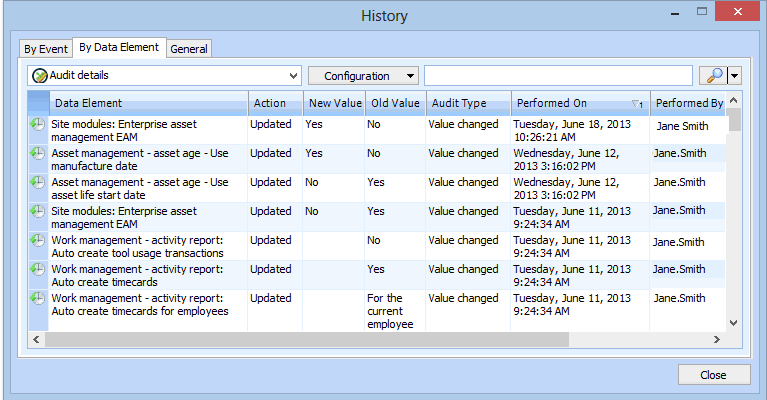
Task: Click inside the search text field
Action: click(x=557, y=76)
